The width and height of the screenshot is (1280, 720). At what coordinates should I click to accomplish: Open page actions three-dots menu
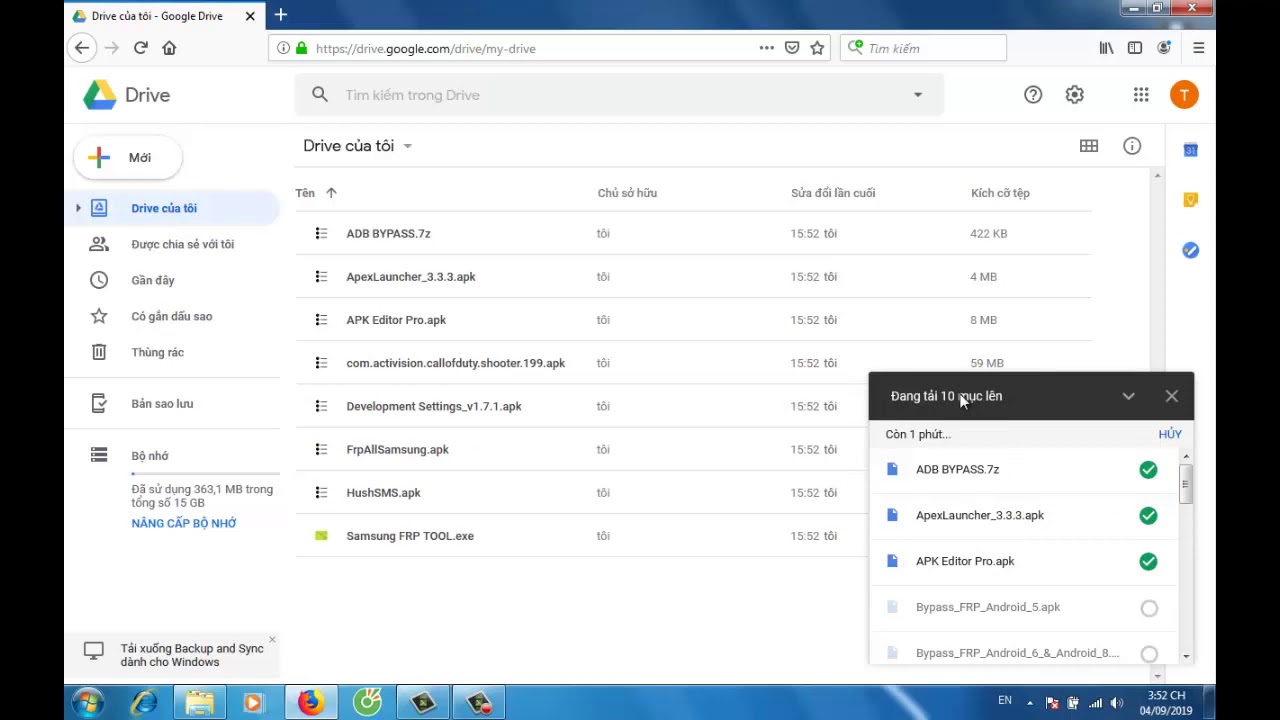(x=766, y=48)
